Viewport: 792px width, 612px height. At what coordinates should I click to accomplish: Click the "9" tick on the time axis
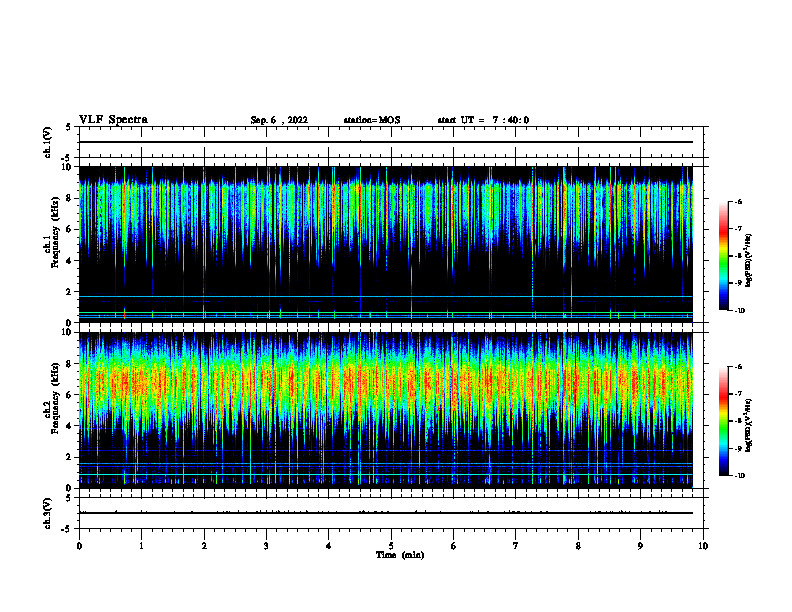click(640, 546)
